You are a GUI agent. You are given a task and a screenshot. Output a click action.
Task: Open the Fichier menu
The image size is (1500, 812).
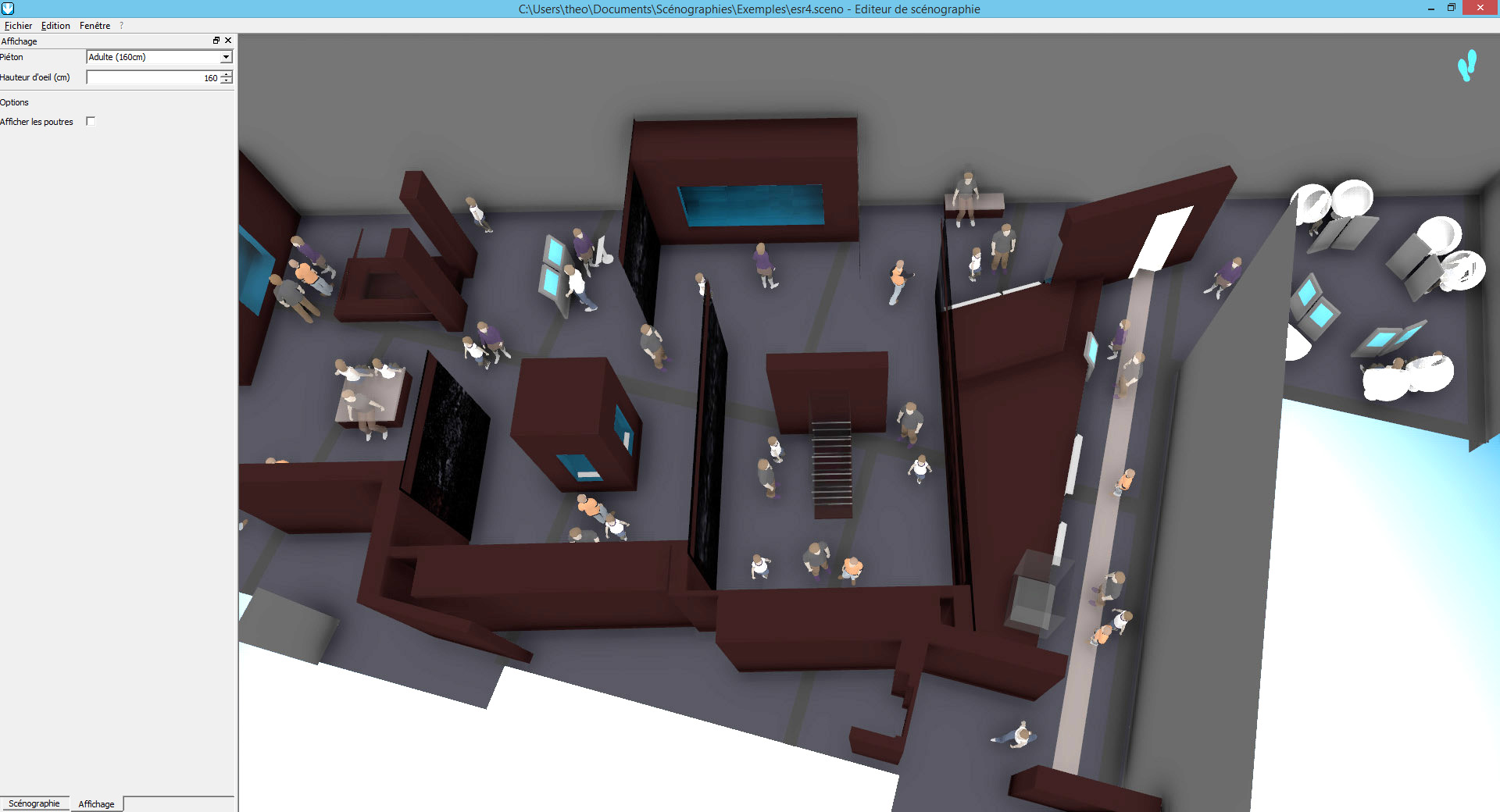coord(18,26)
